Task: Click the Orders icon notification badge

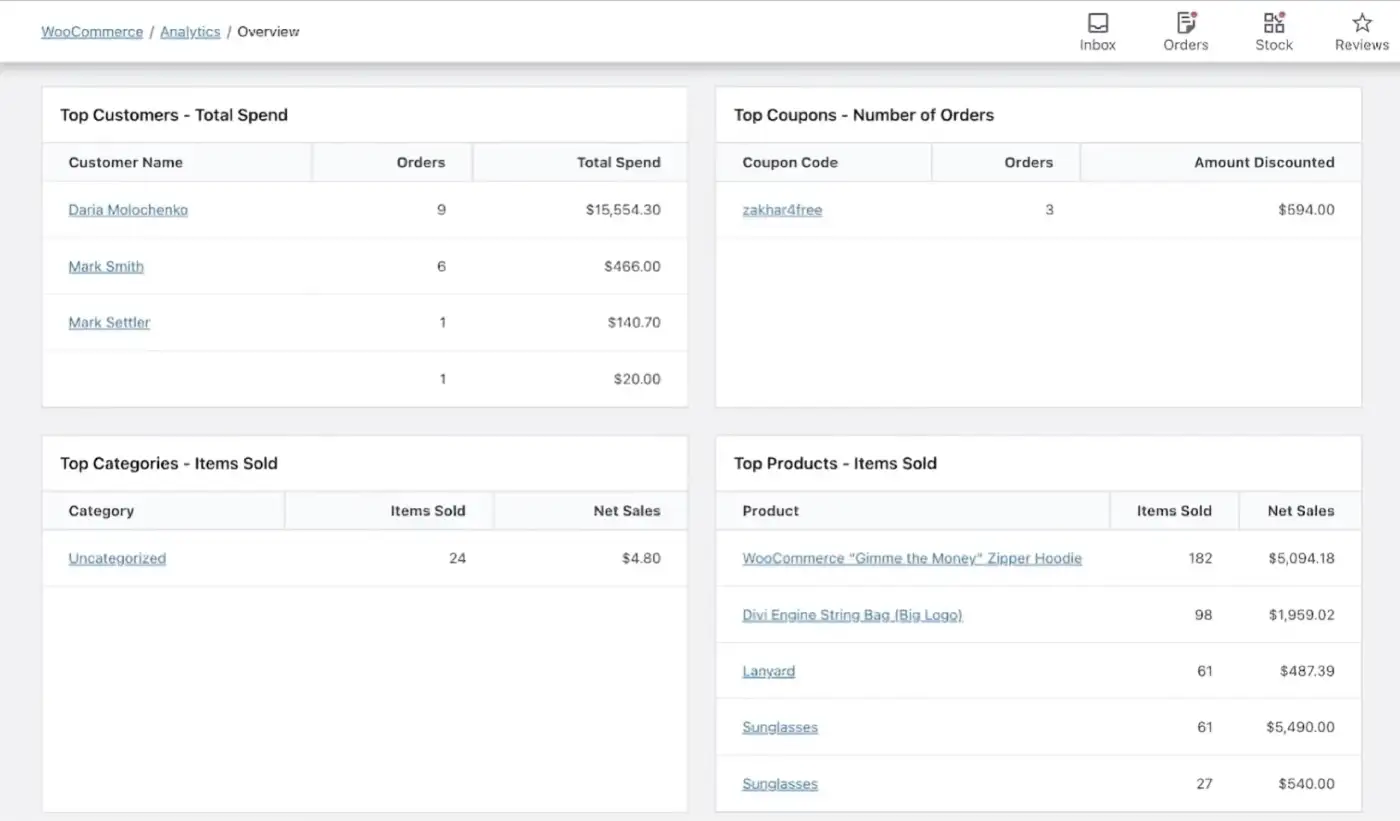Action: click(1196, 14)
